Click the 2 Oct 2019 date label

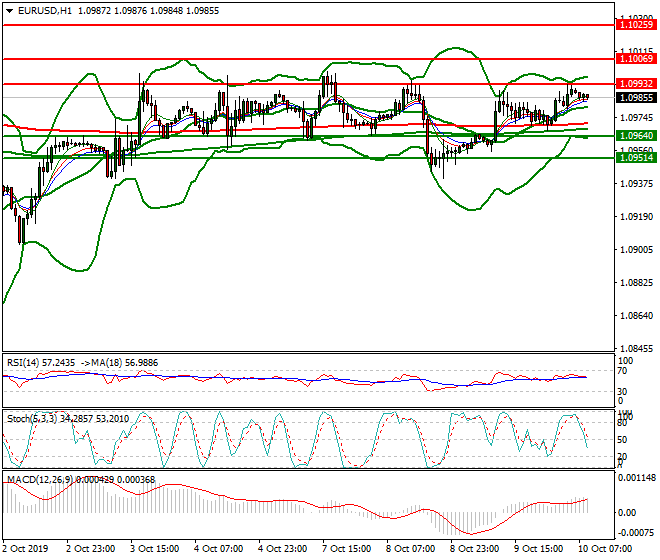(x=26, y=549)
